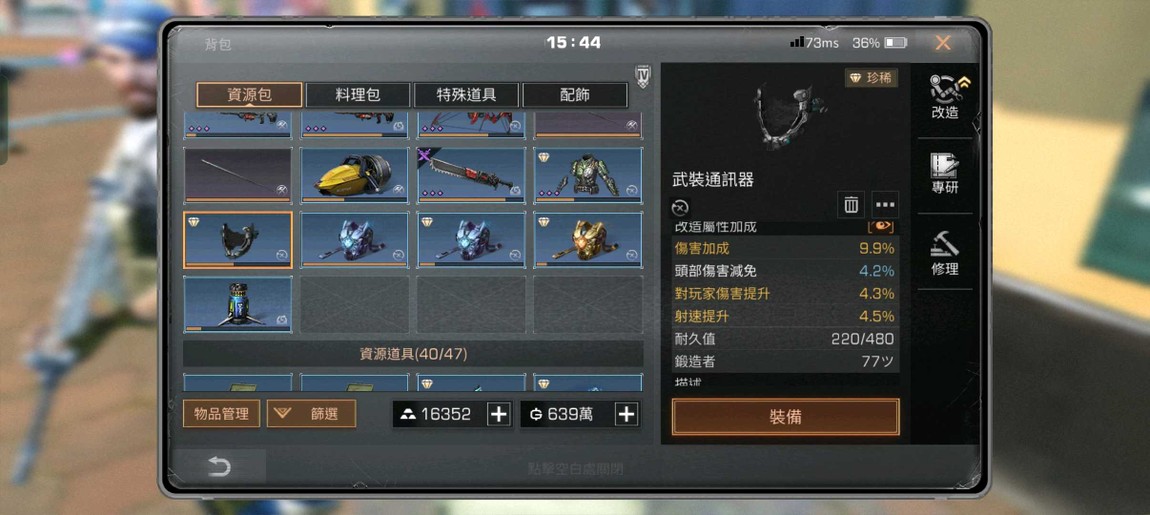Image resolution: width=1150 pixels, height=515 pixels.
Task: Open 物品管理 item management
Action: pos(221,414)
